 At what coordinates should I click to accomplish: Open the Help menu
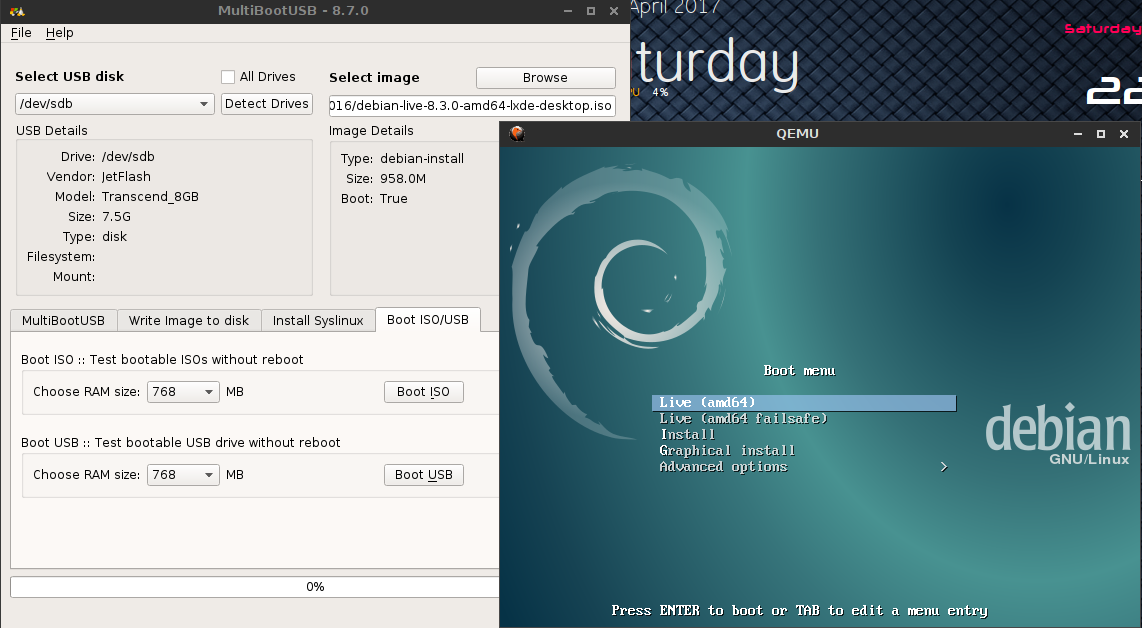(x=60, y=33)
